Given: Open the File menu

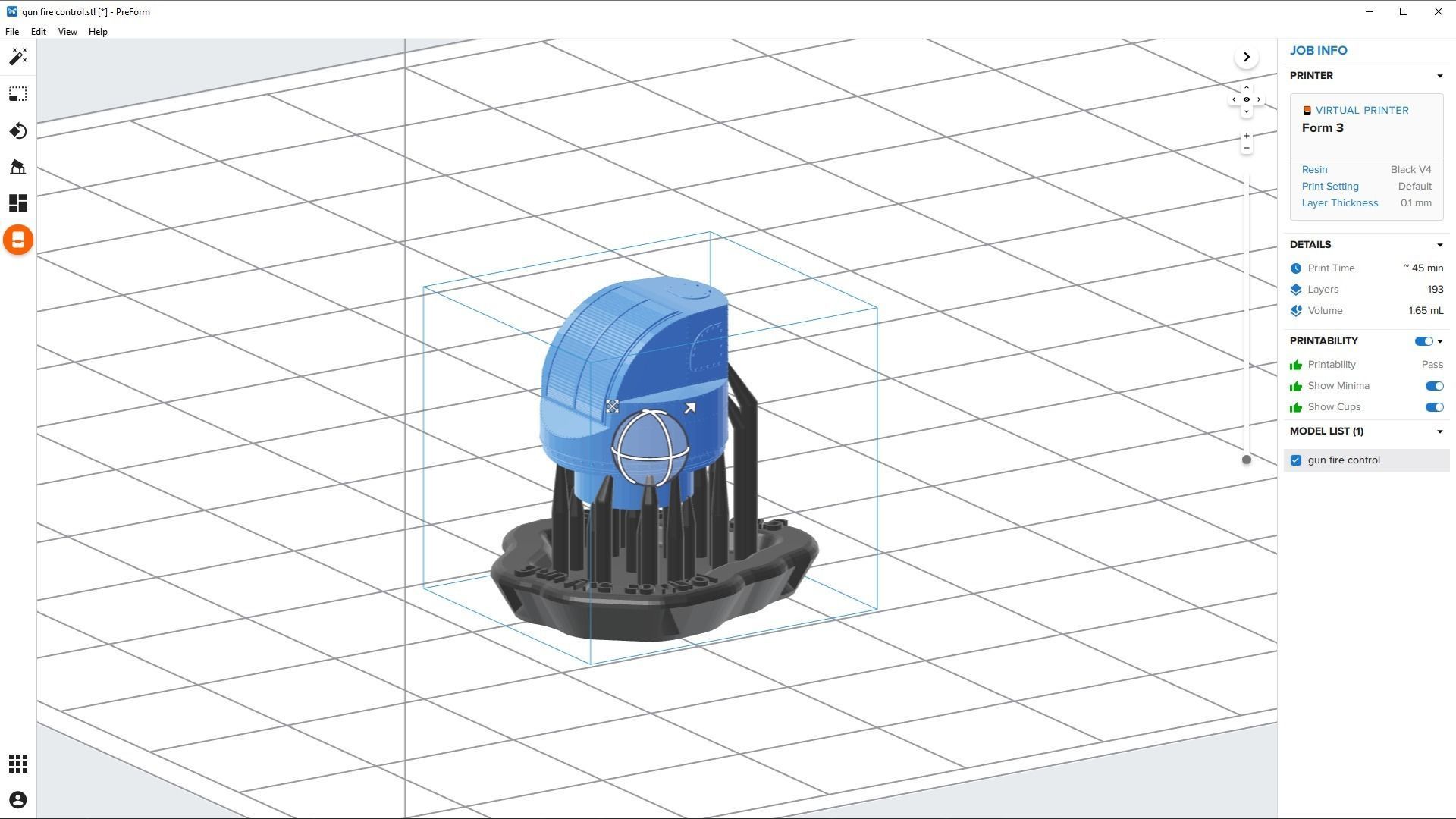Looking at the screenshot, I should (x=12, y=32).
